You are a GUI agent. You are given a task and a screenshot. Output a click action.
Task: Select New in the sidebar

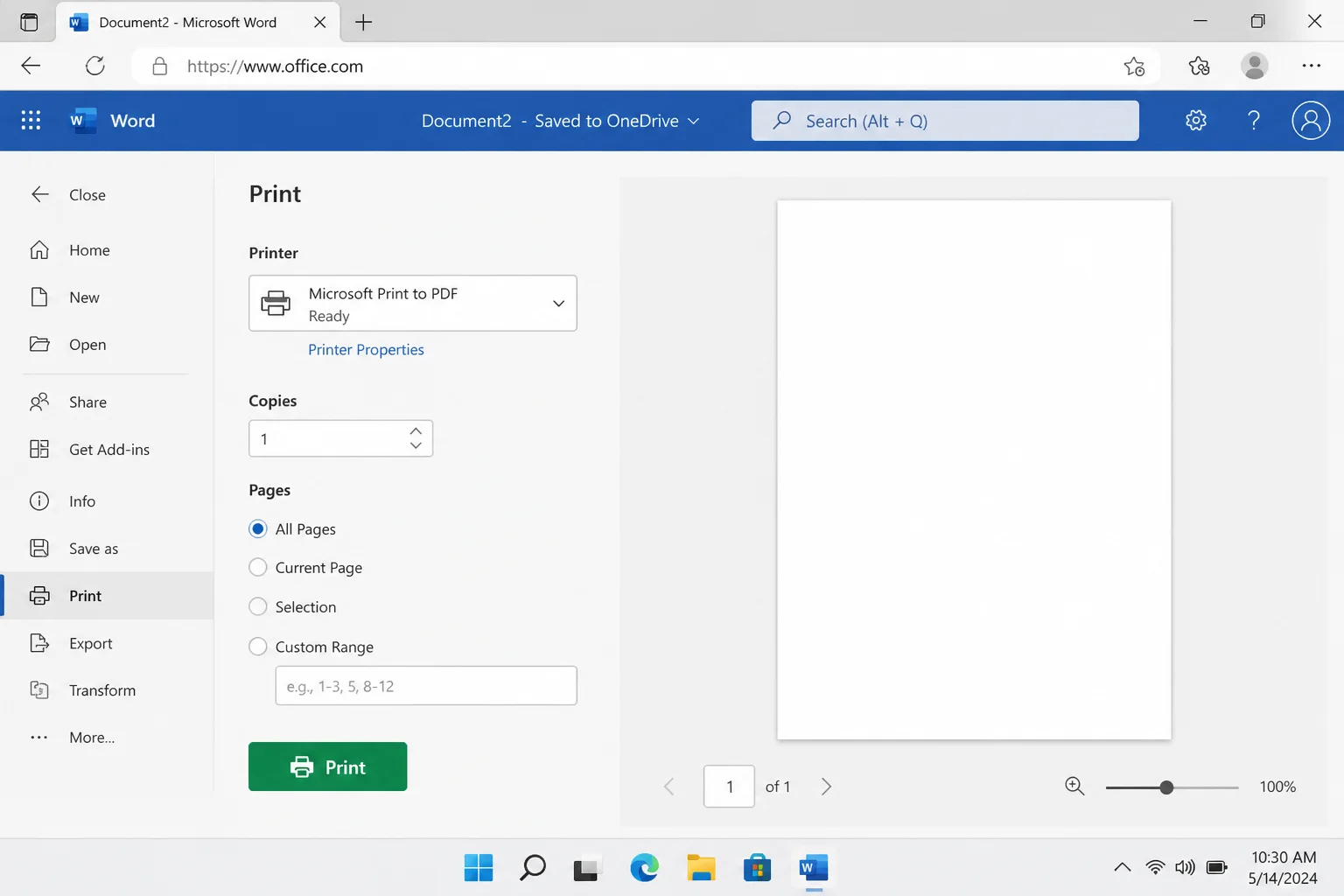pyautogui.click(x=107, y=297)
